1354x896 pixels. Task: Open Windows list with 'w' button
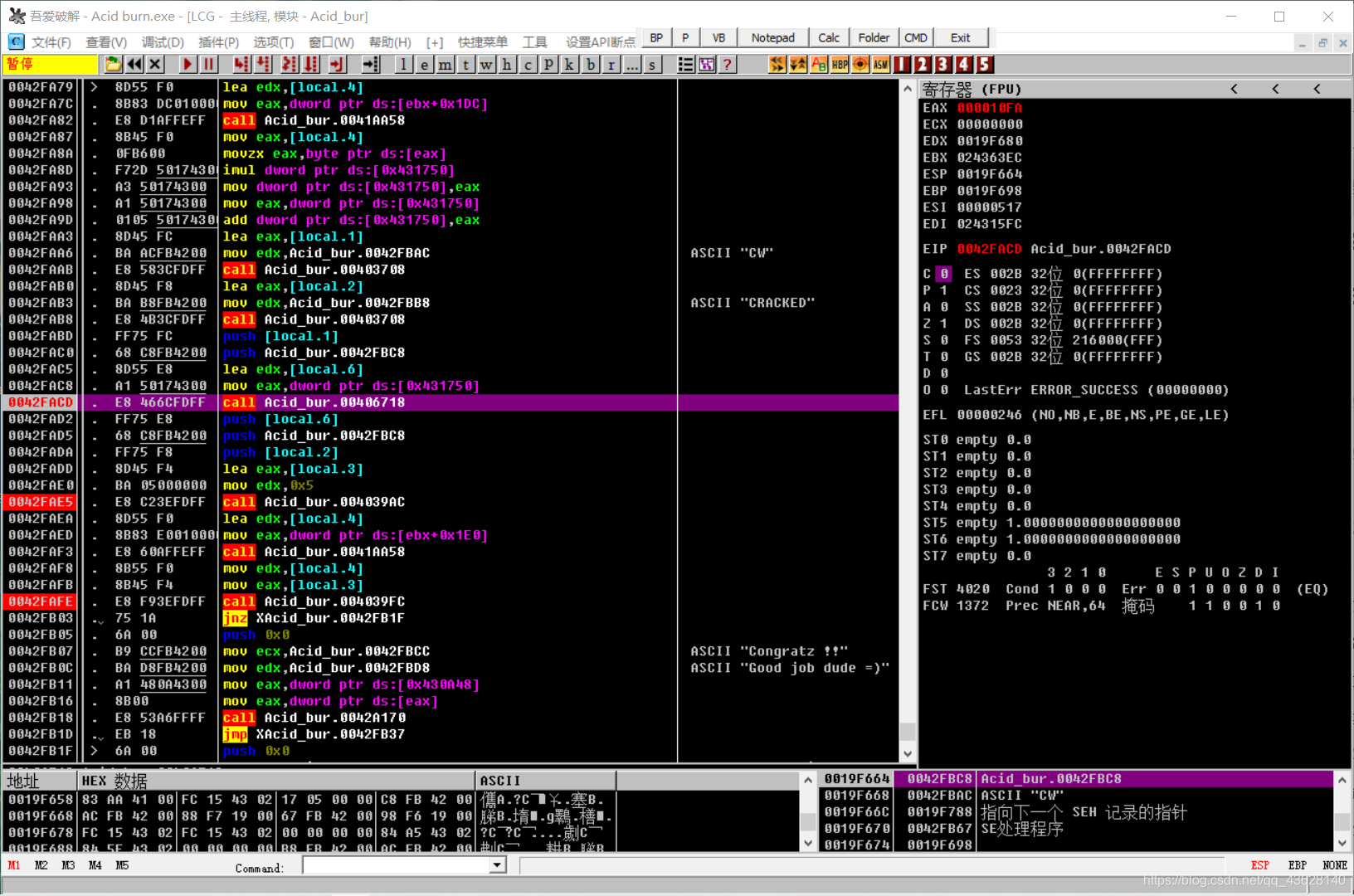486,64
